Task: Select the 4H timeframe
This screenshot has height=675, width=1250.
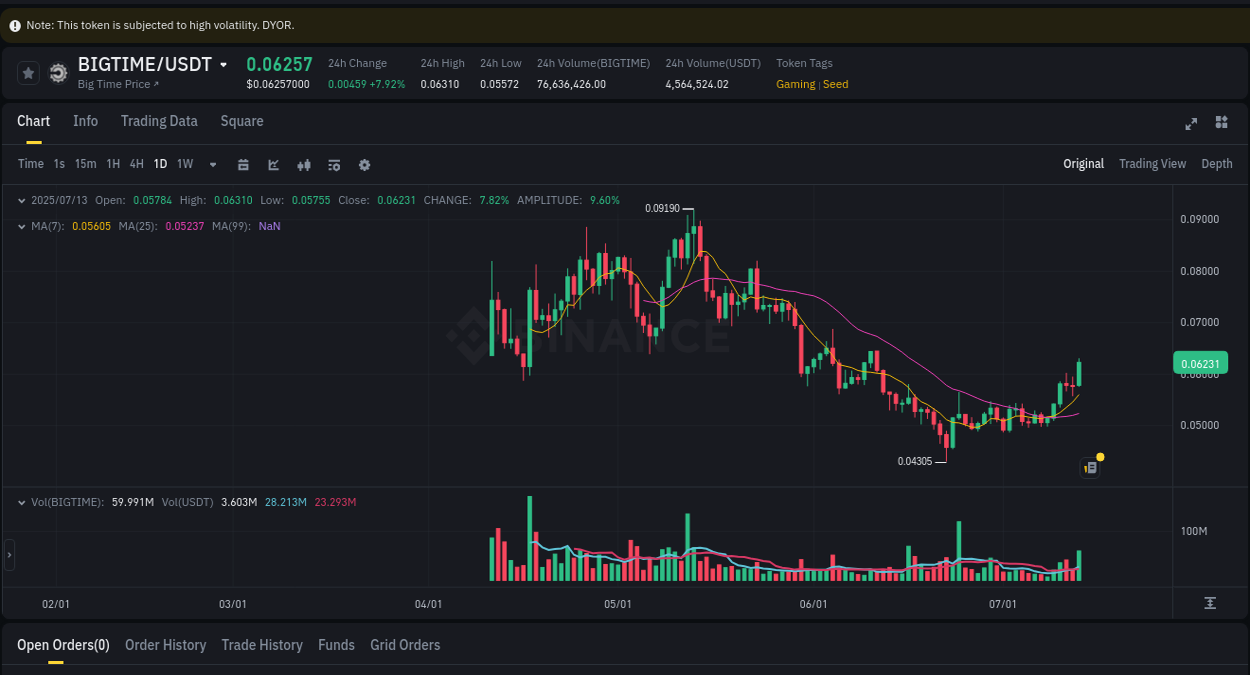Action: tap(136, 164)
